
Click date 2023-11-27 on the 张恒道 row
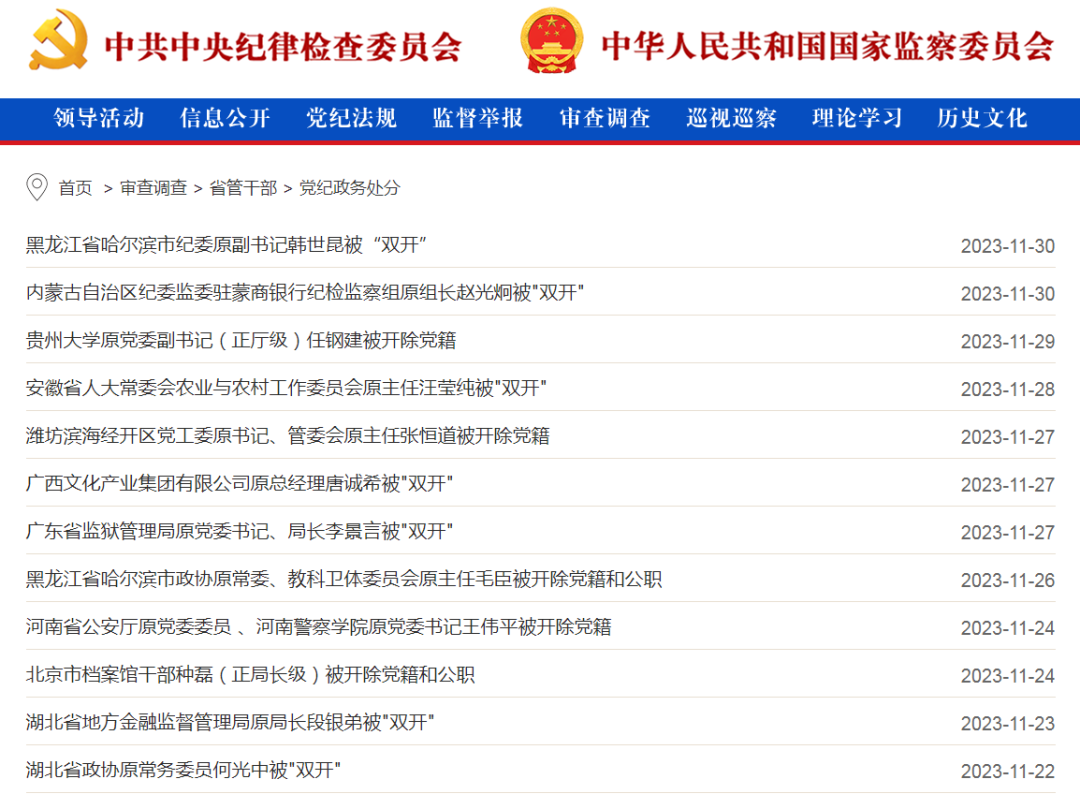pos(1008,437)
